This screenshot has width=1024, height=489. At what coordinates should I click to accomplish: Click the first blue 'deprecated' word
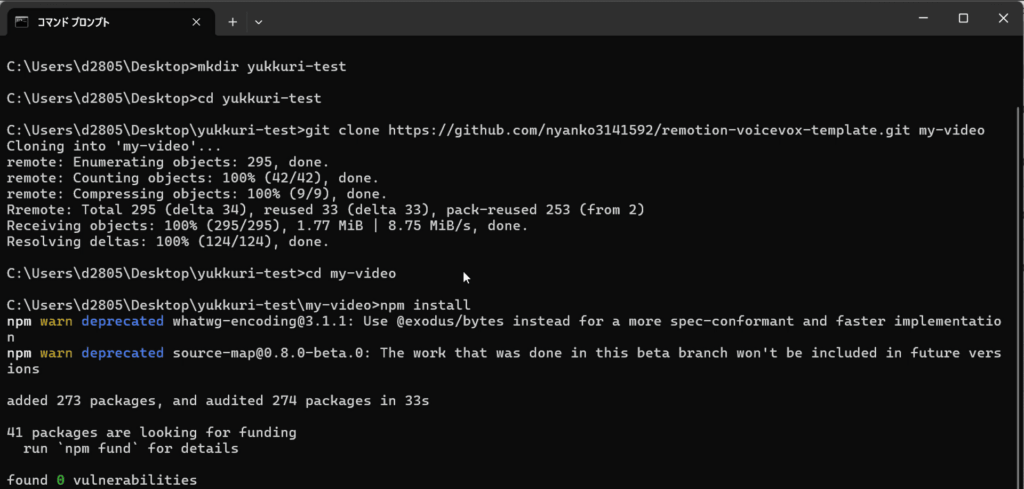pyautogui.click(x=122, y=321)
